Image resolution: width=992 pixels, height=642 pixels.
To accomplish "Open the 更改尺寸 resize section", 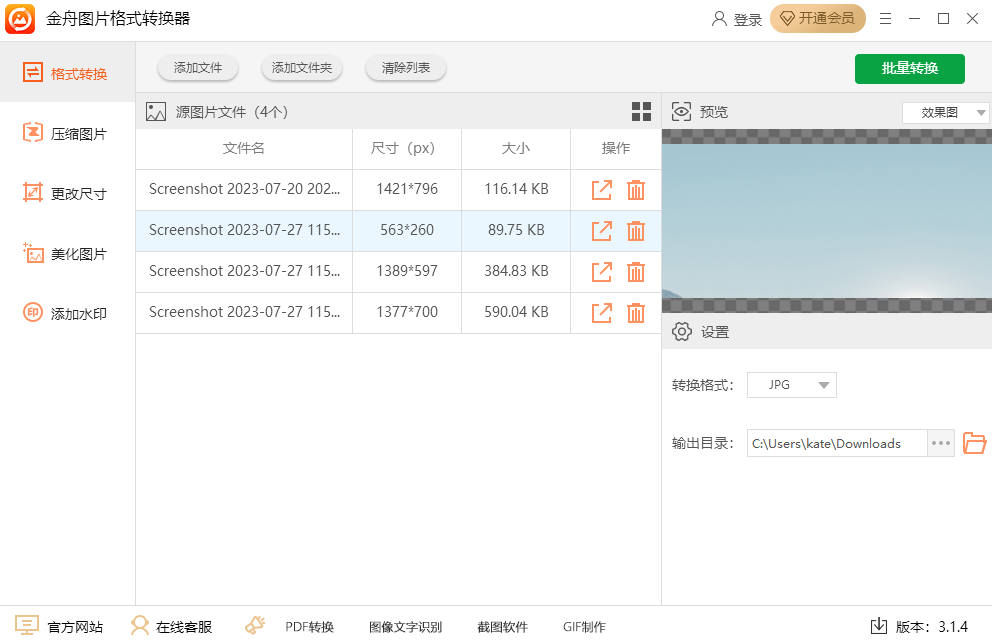I will tap(66, 193).
